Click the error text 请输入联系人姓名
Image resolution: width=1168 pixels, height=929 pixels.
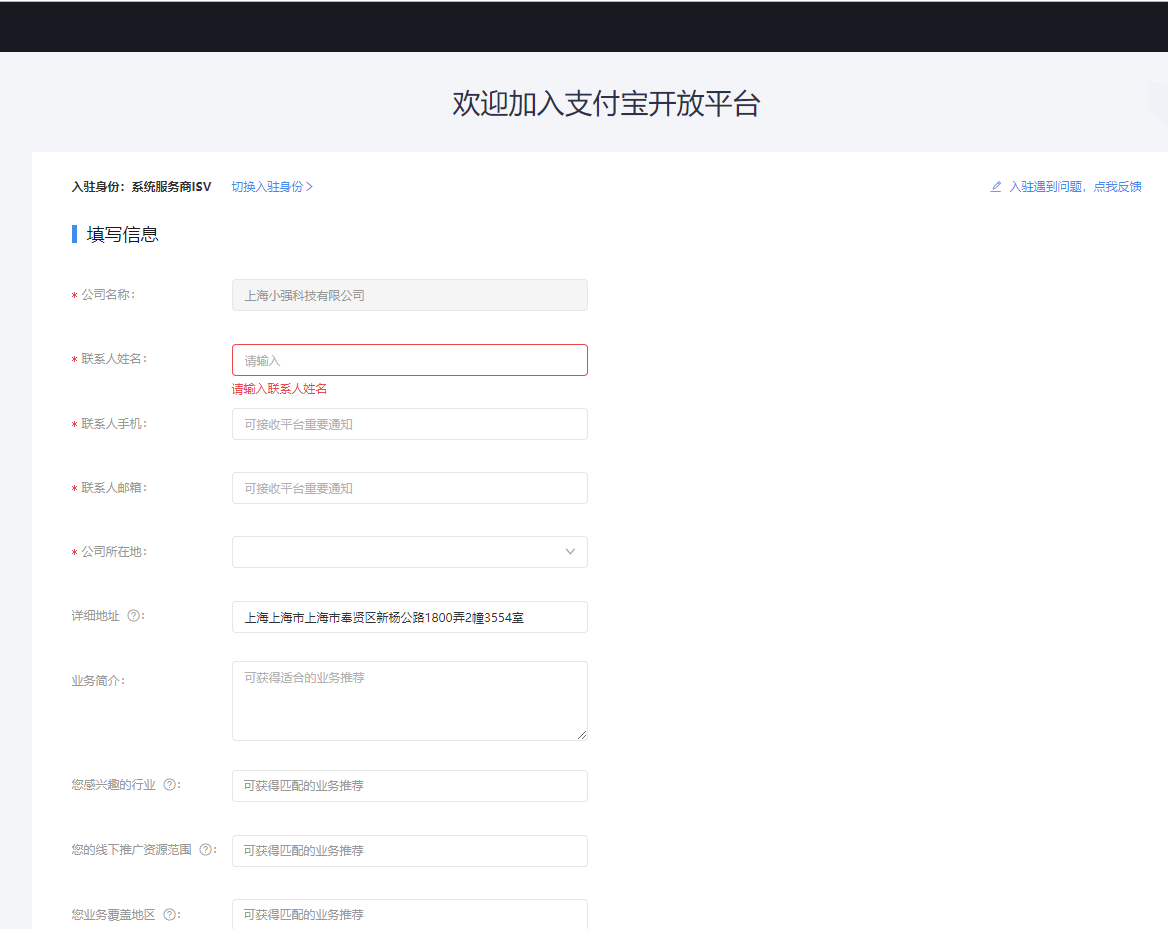coord(279,389)
